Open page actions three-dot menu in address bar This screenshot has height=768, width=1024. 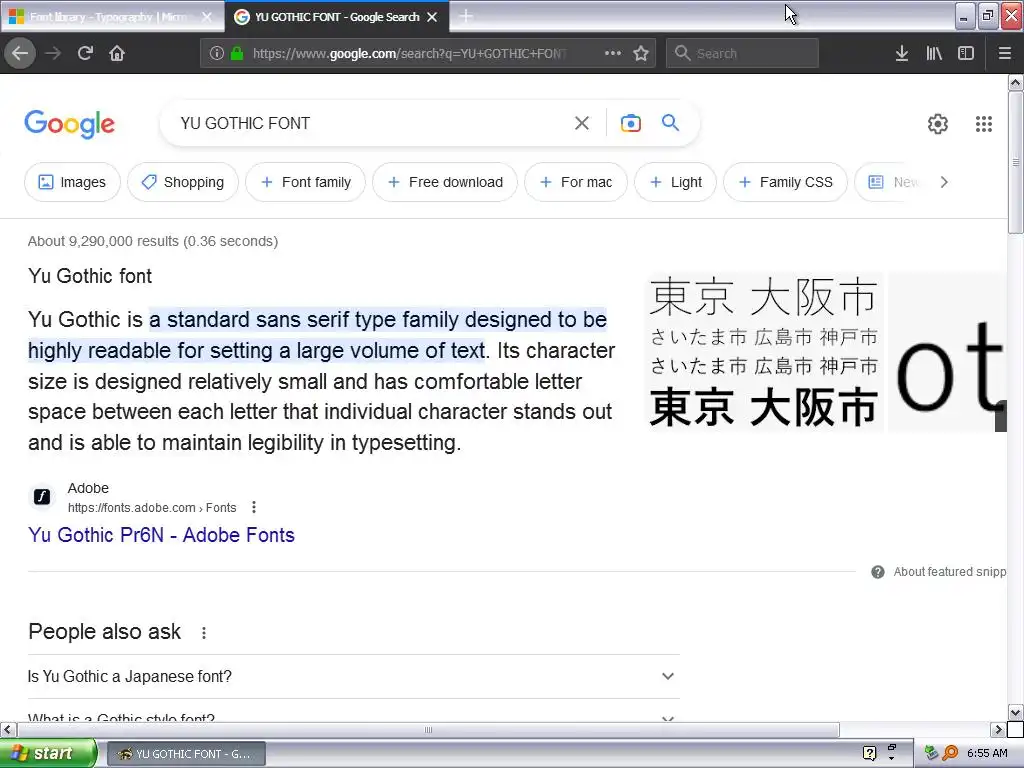point(613,53)
